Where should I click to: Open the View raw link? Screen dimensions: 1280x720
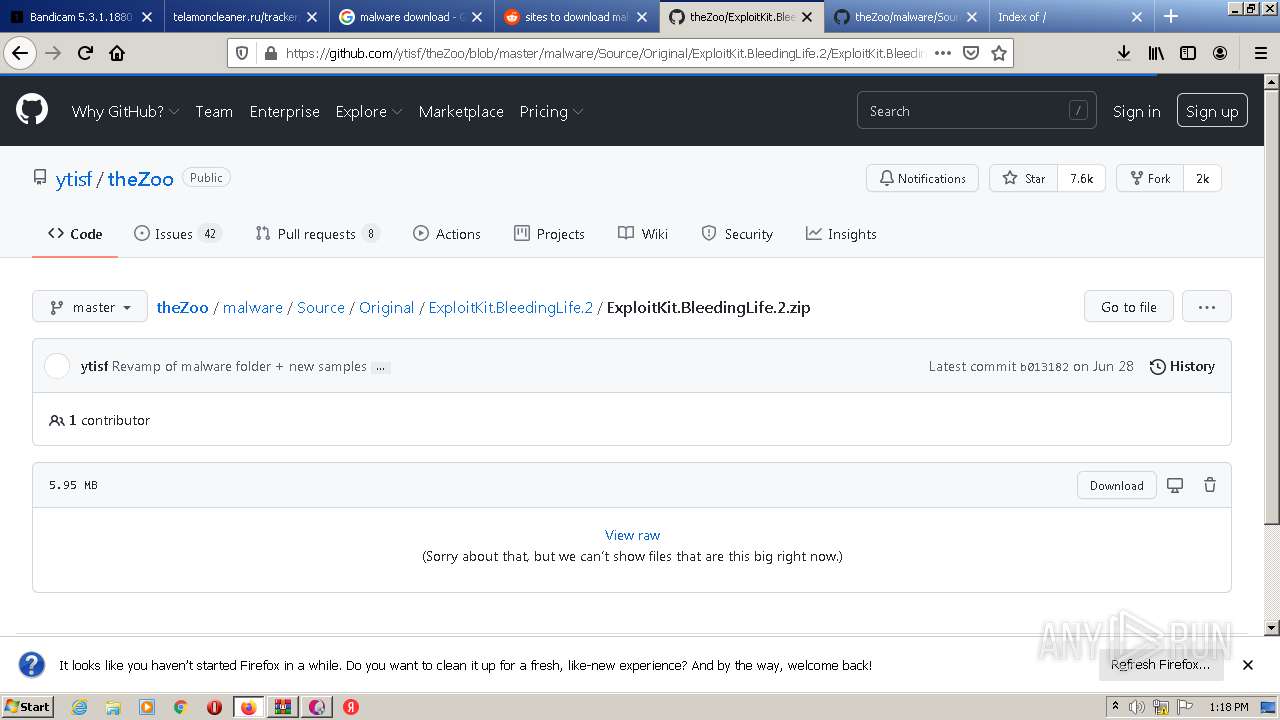tap(632, 535)
